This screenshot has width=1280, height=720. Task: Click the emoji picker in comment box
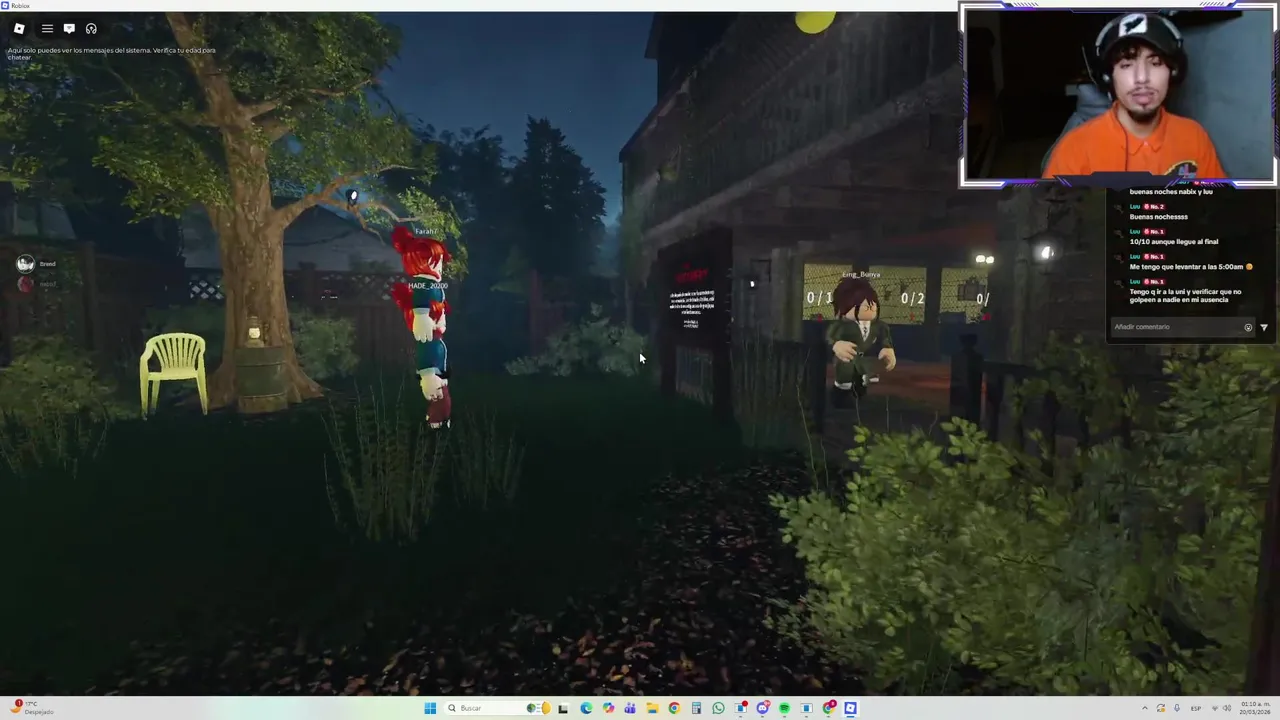(x=1248, y=327)
